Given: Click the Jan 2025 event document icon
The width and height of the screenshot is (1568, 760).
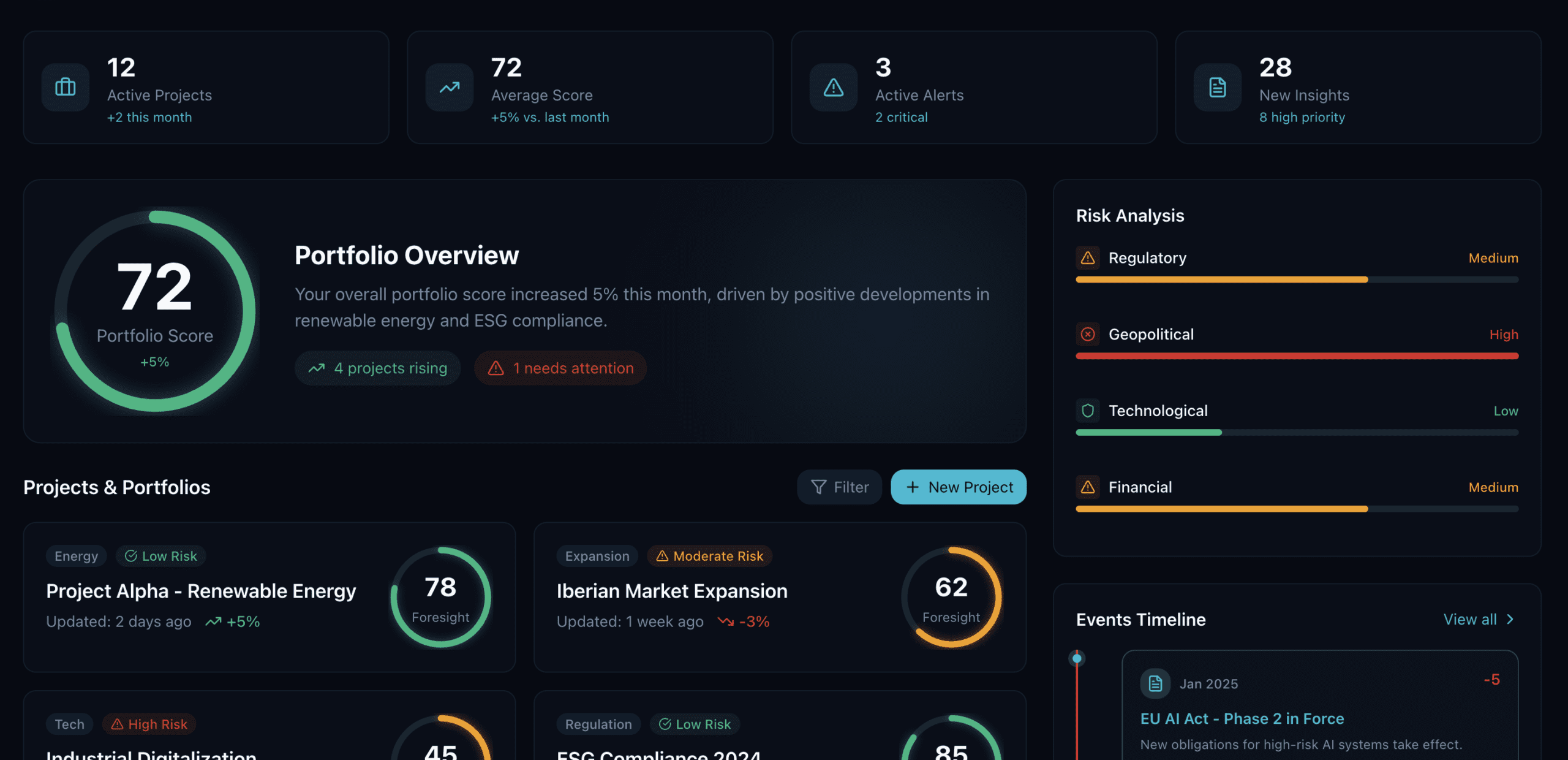Looking at the screenshot, I should [x=1155, y=683].
